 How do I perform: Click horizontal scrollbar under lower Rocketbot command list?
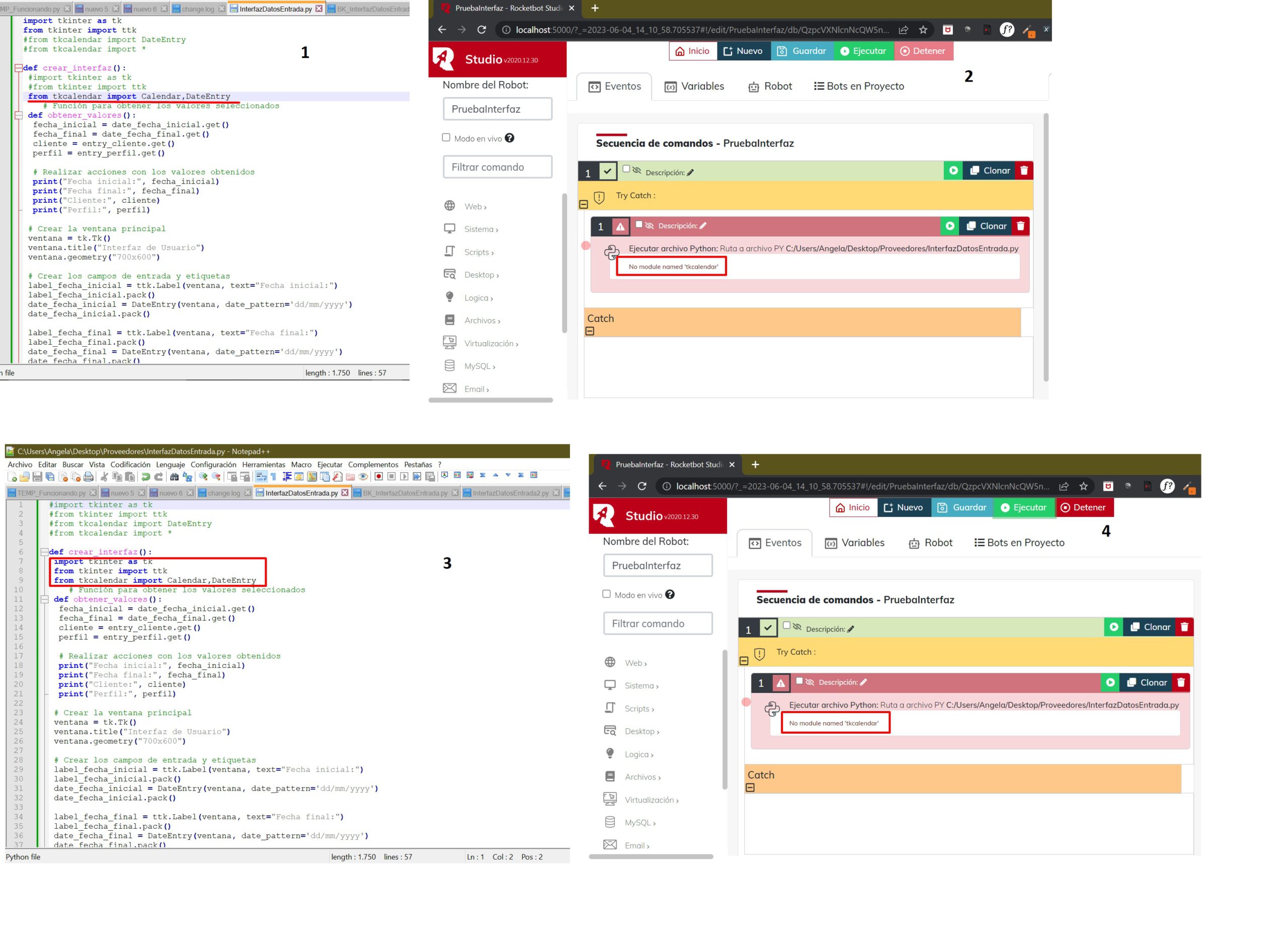651,856
